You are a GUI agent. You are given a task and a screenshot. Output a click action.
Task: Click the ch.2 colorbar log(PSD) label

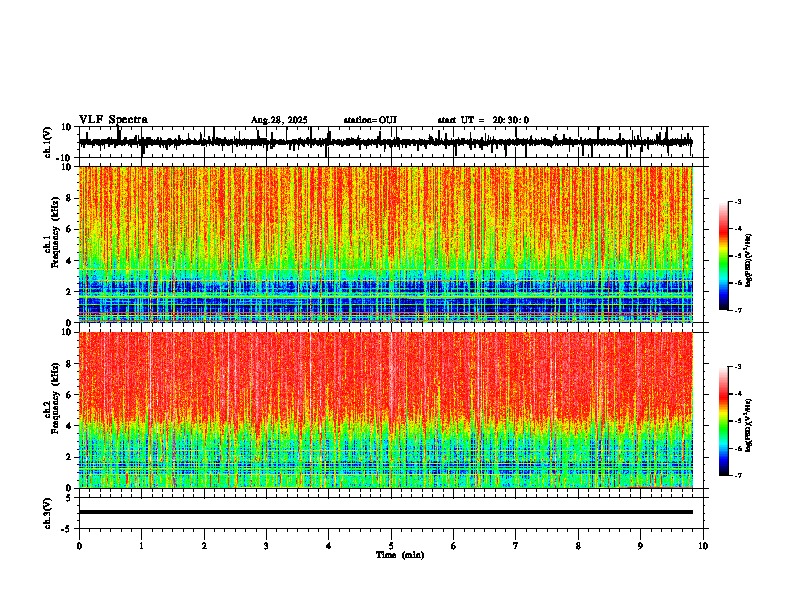[749, 425]
